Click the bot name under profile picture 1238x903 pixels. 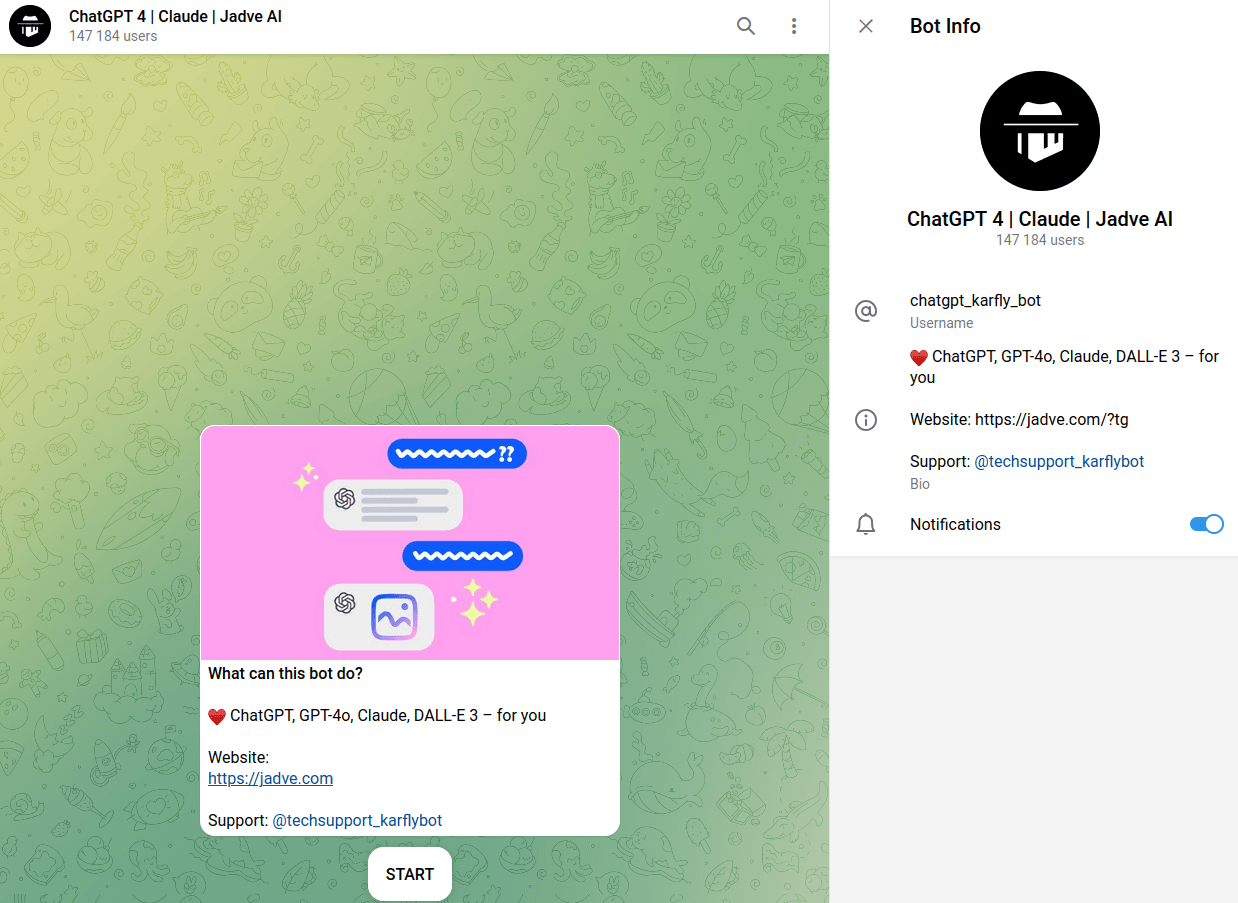pyautogui.click(x=1040, y=218)
